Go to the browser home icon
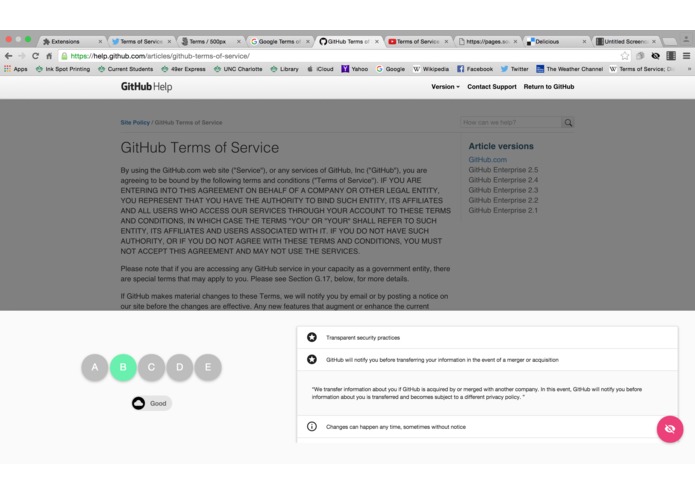695x494 pixels. (x=49, y=56)
